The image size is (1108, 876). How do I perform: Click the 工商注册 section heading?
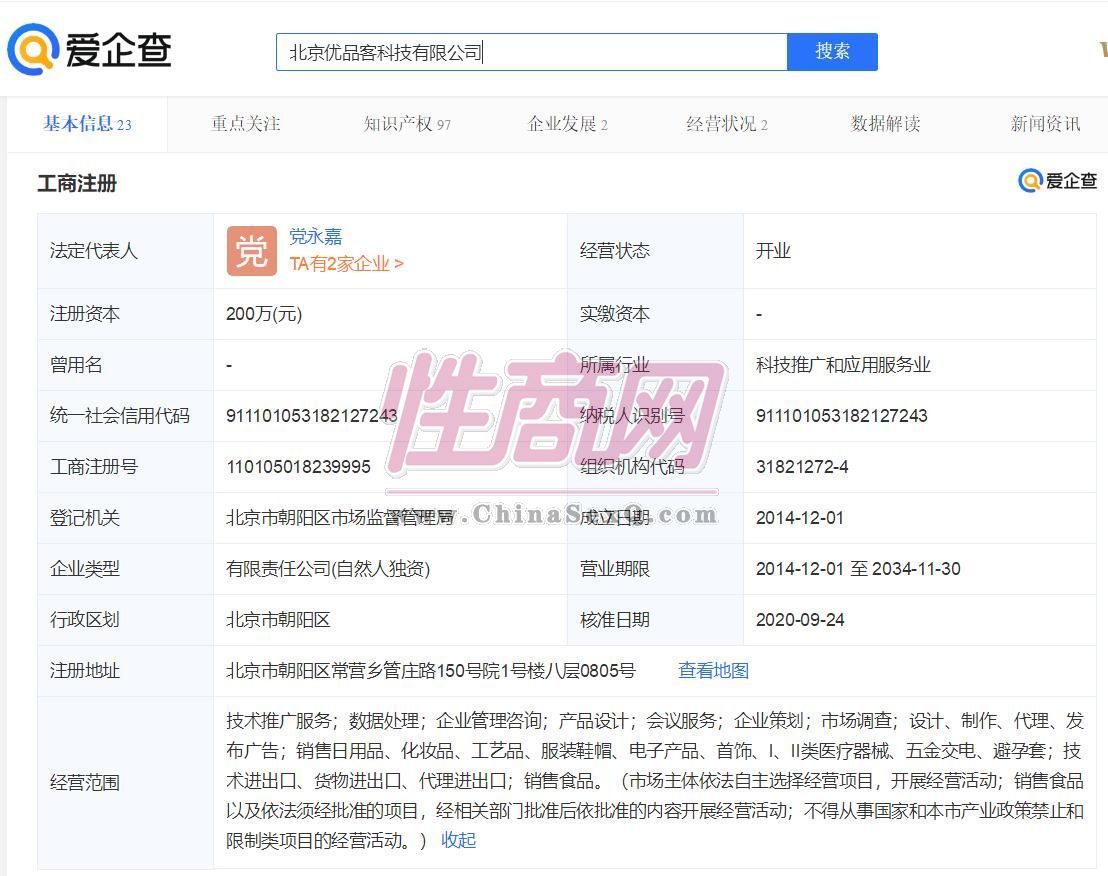tap(77, 184)
